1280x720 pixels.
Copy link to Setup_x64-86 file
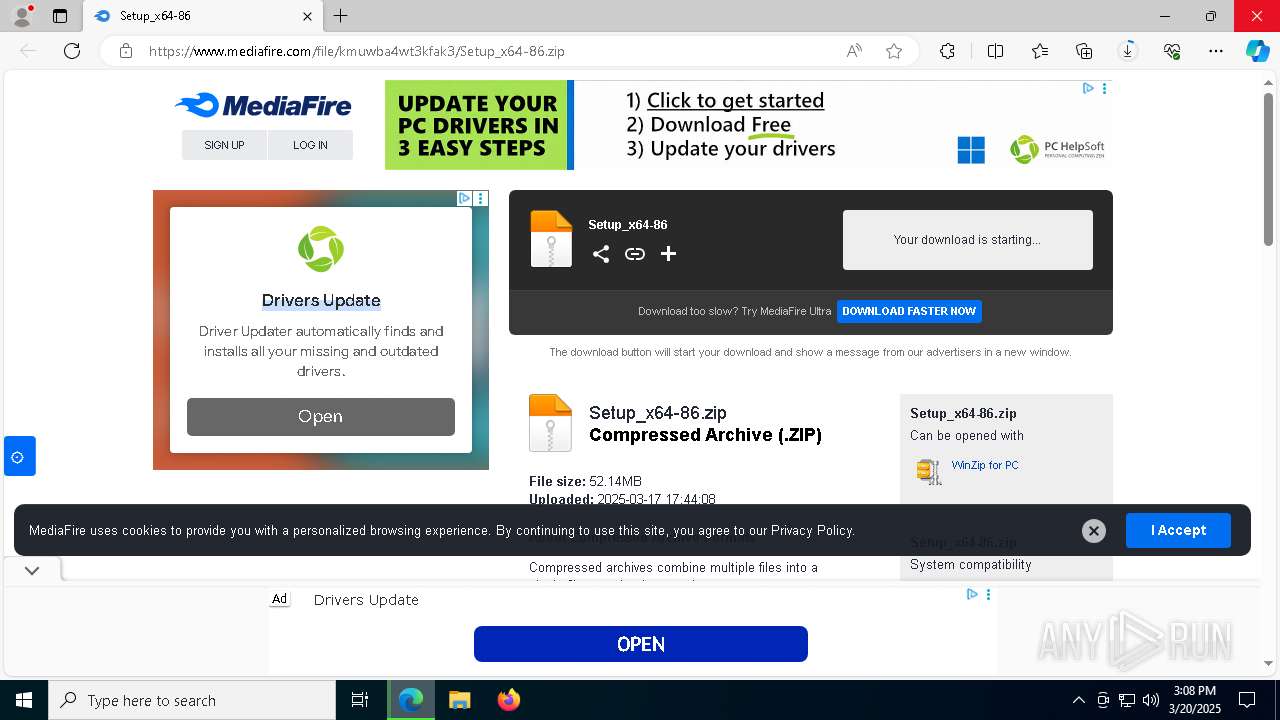point(634,254)
